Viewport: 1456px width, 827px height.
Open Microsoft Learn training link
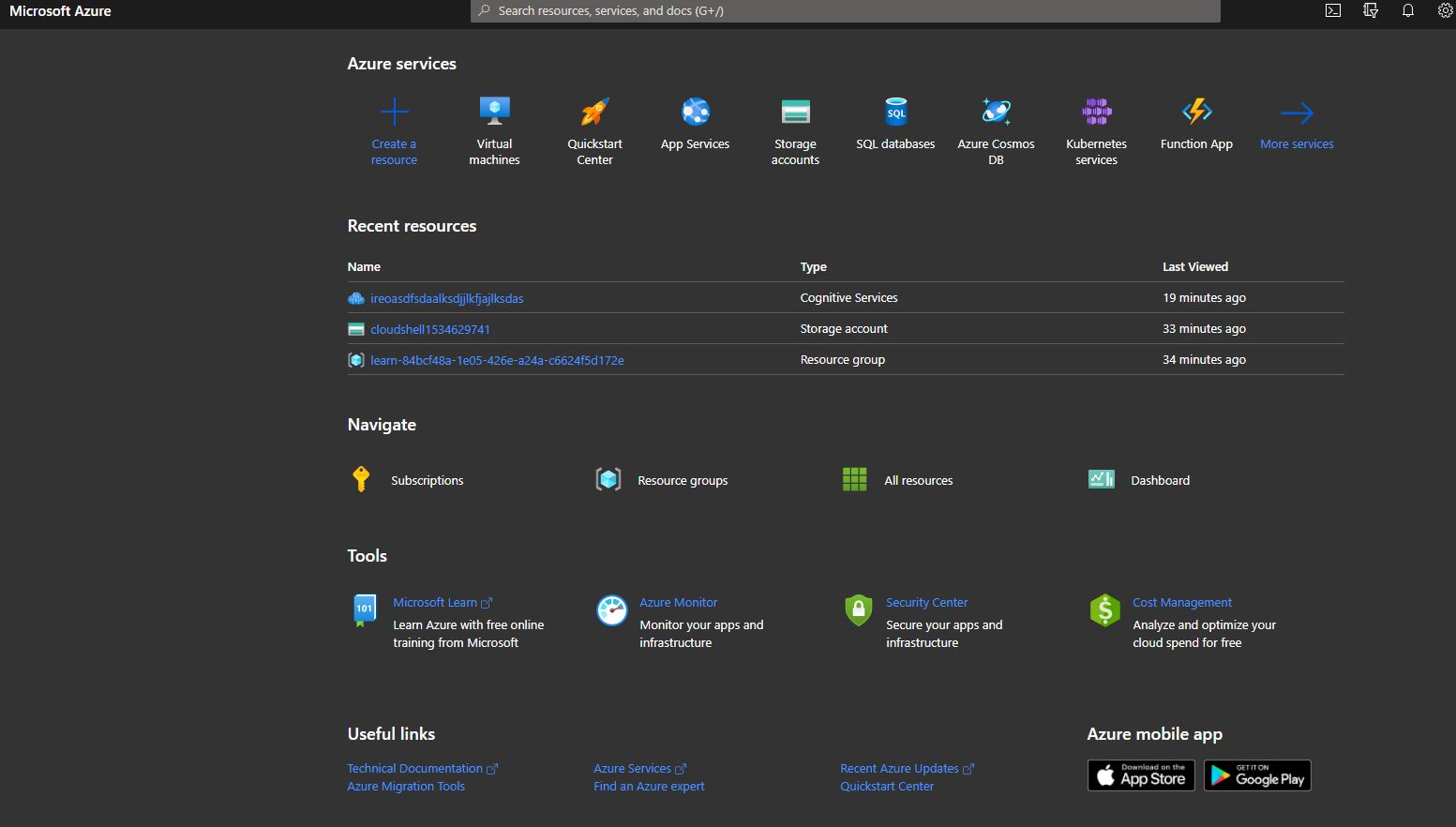pos(436,602)
